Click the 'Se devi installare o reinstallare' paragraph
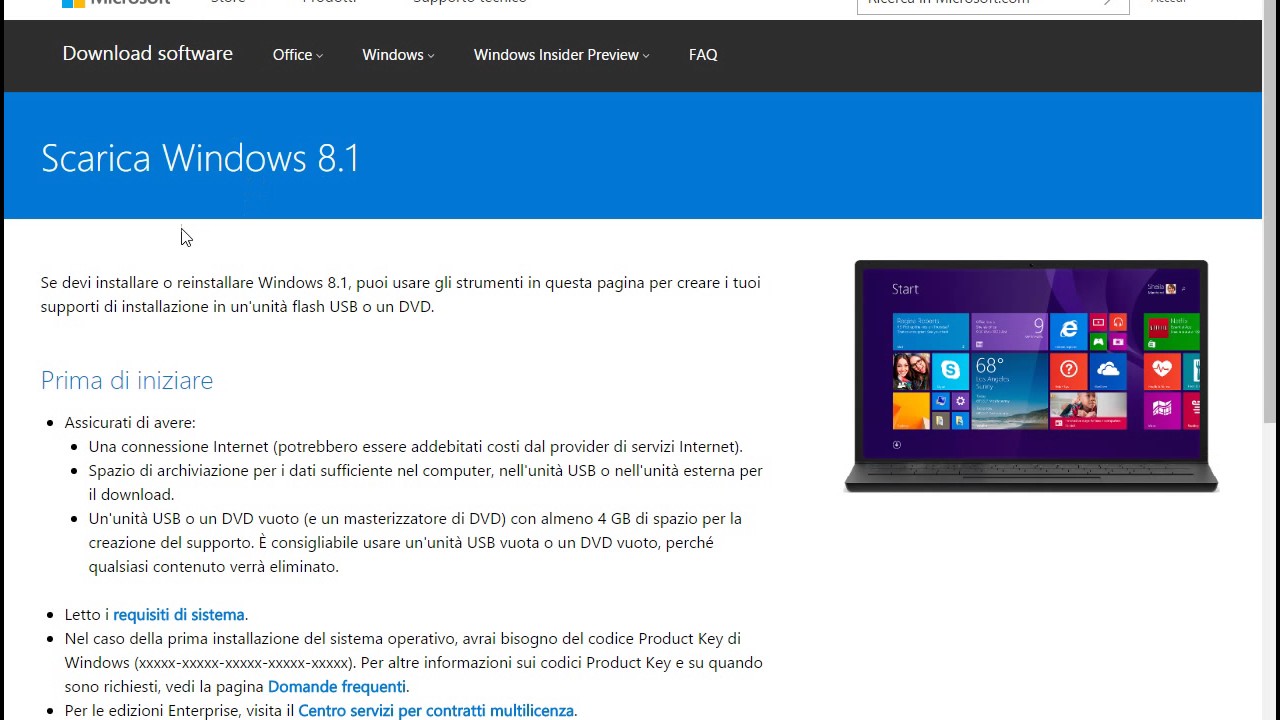The width and height of the screenshot is (1280, 720). [400, 294]
